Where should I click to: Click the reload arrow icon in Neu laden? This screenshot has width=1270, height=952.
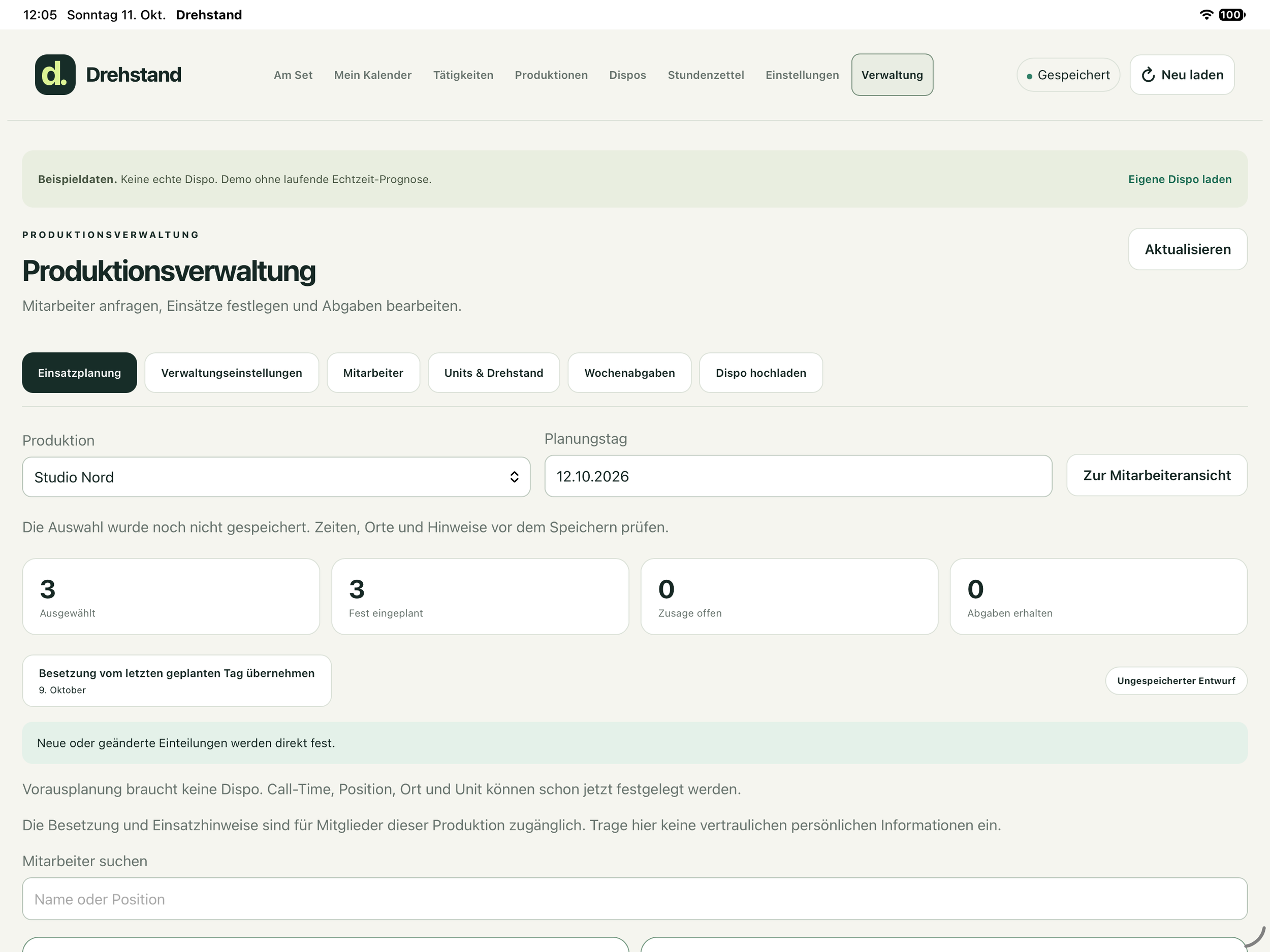click(1148, 75)
